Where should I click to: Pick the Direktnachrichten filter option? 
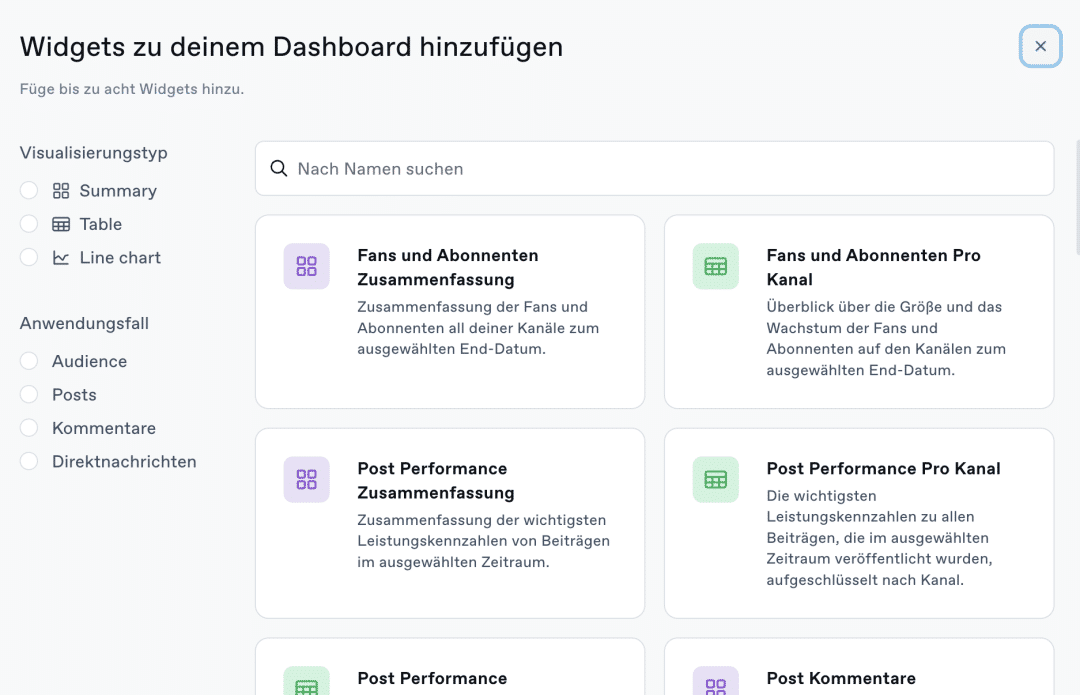[29, 462]
